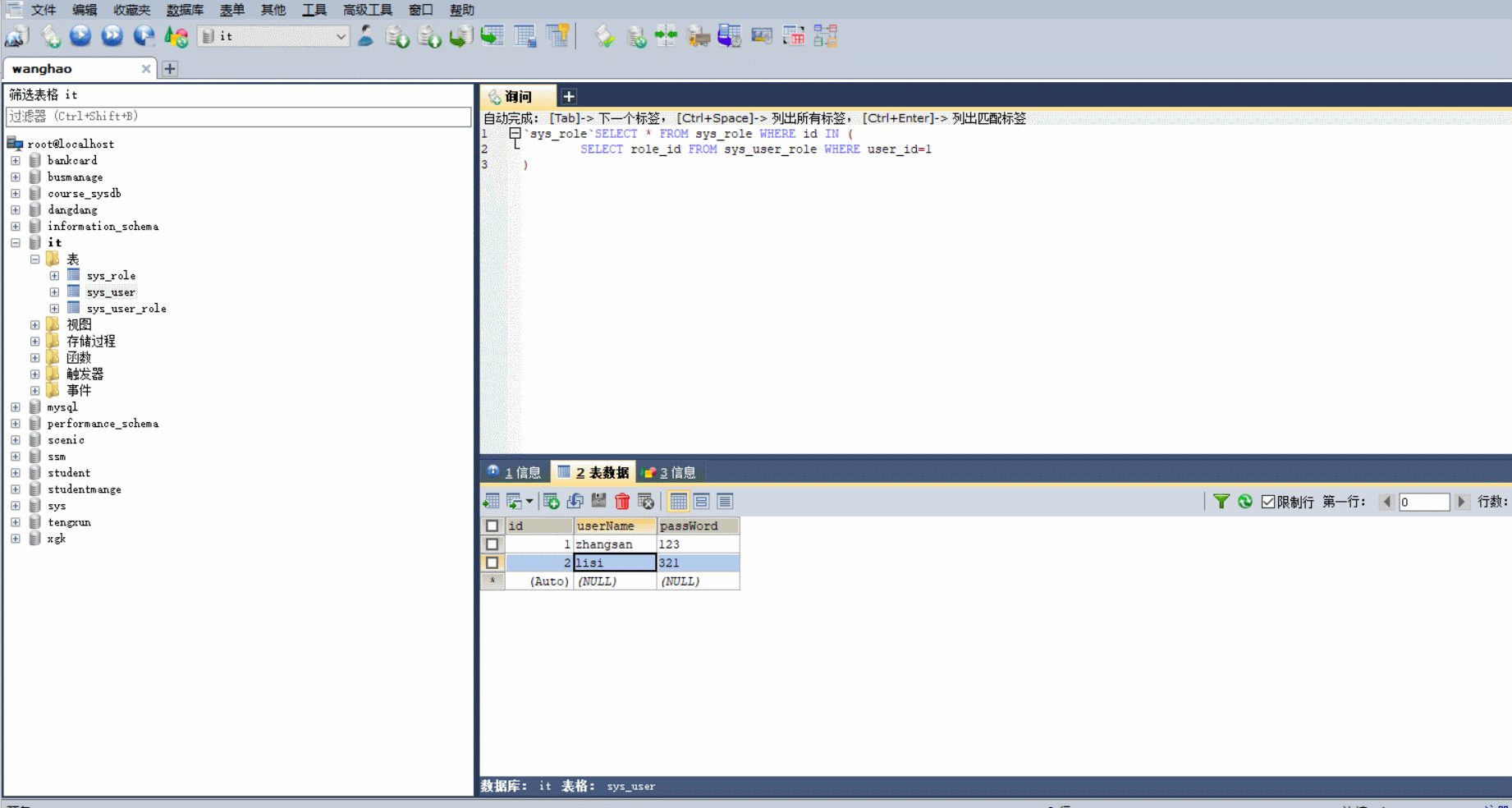Screen dimensions: 1512x808
Task: Click the alter table icon
Action: pyautogui.click(x=525, y=36)
